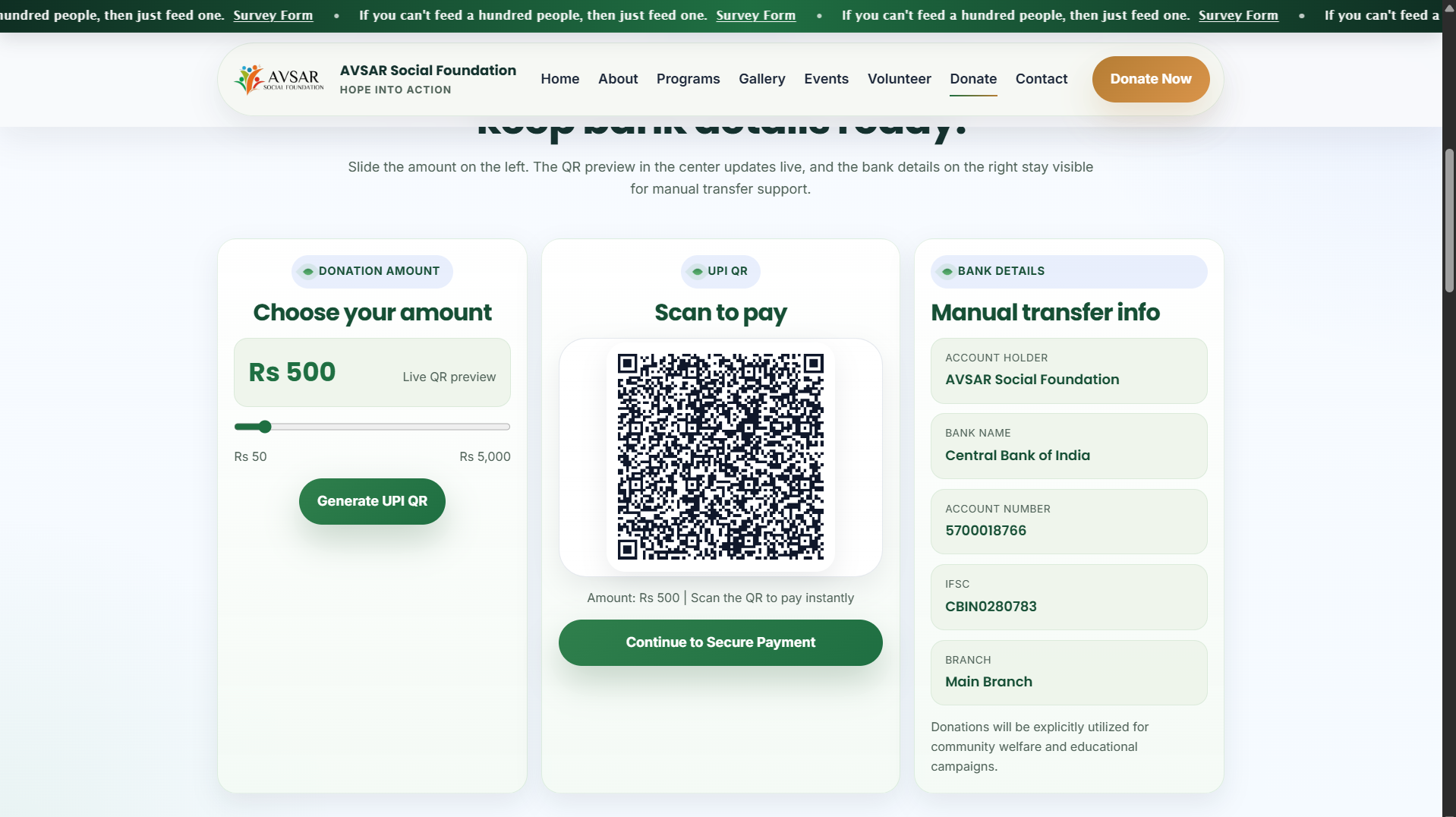Click the UPI QR code image
Image resolution: width=1456 pixels, height=817 pixels.
[720, 456]
